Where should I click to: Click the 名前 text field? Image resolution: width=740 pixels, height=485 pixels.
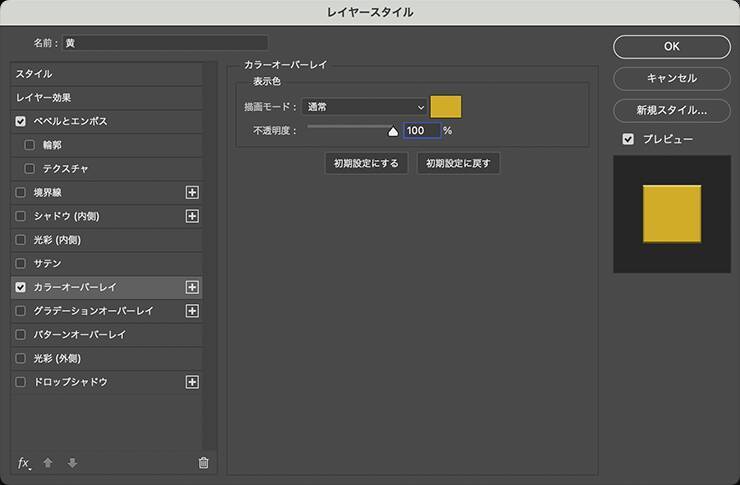pyautogui.click(x=165, y=43)
